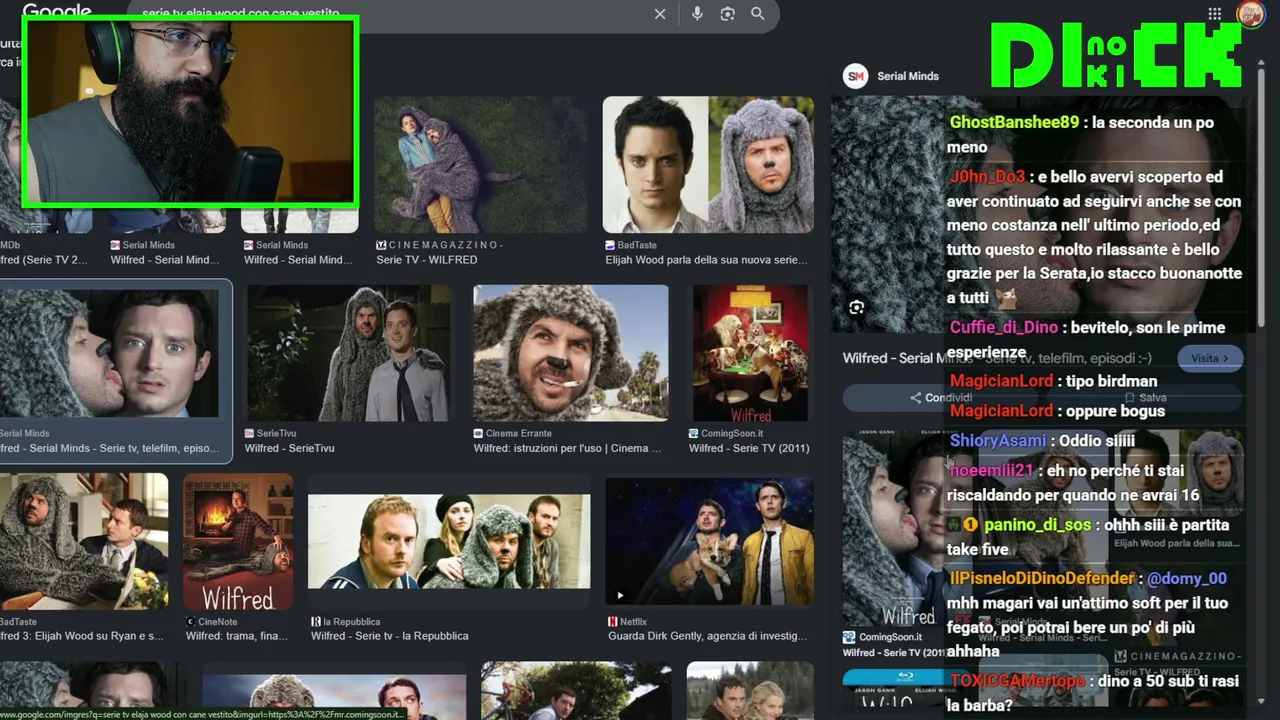Click the magnifier search icon
This screenshot has width=1280, height=720.
coord(758,14)
